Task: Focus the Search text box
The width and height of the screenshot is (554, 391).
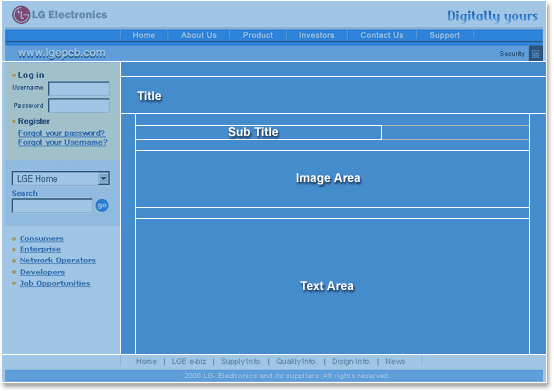Action: click(52, 206)
